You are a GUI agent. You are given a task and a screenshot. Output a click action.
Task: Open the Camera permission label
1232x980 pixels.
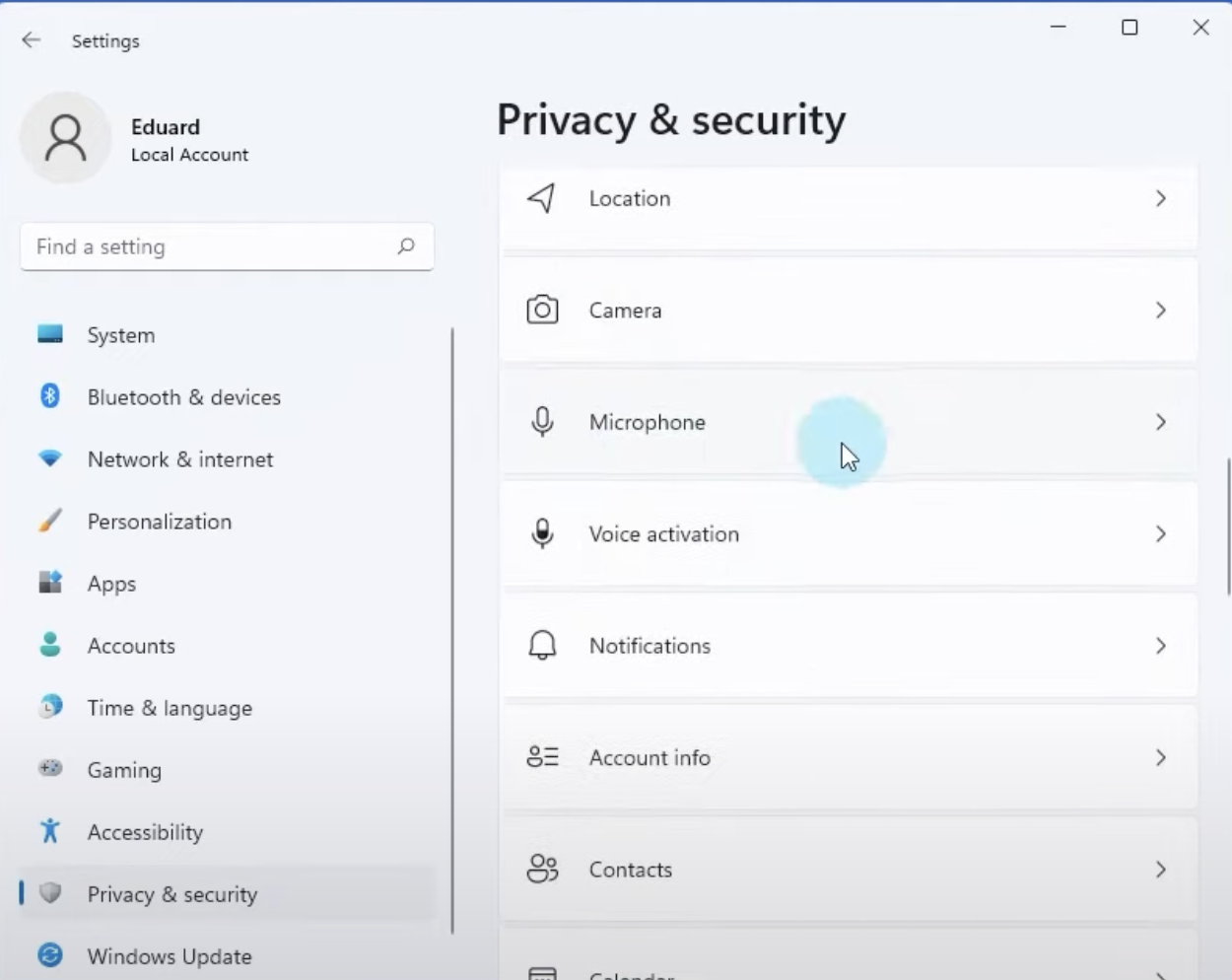coord(625,311)
